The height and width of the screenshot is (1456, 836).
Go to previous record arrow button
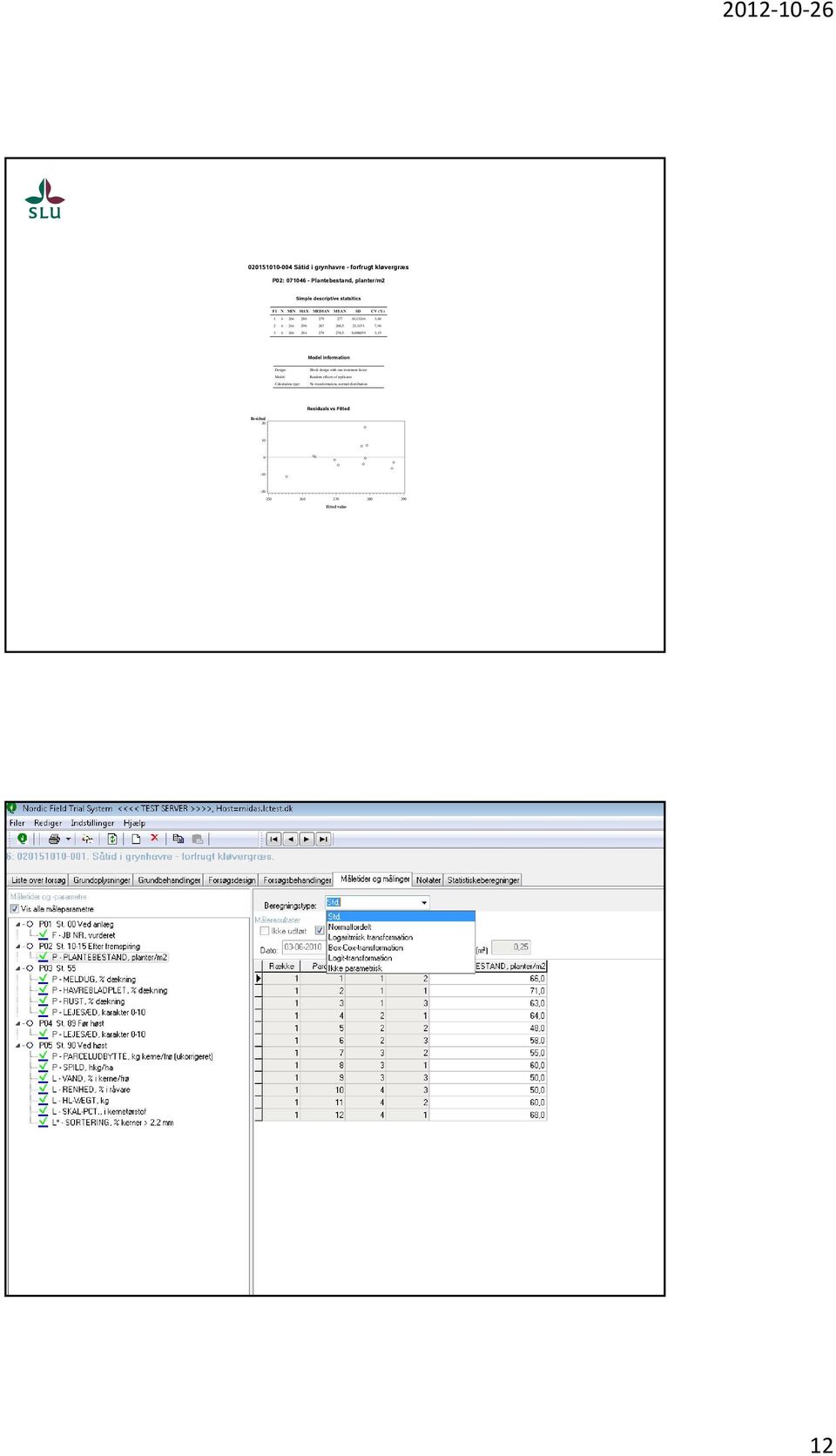point(290,839)
